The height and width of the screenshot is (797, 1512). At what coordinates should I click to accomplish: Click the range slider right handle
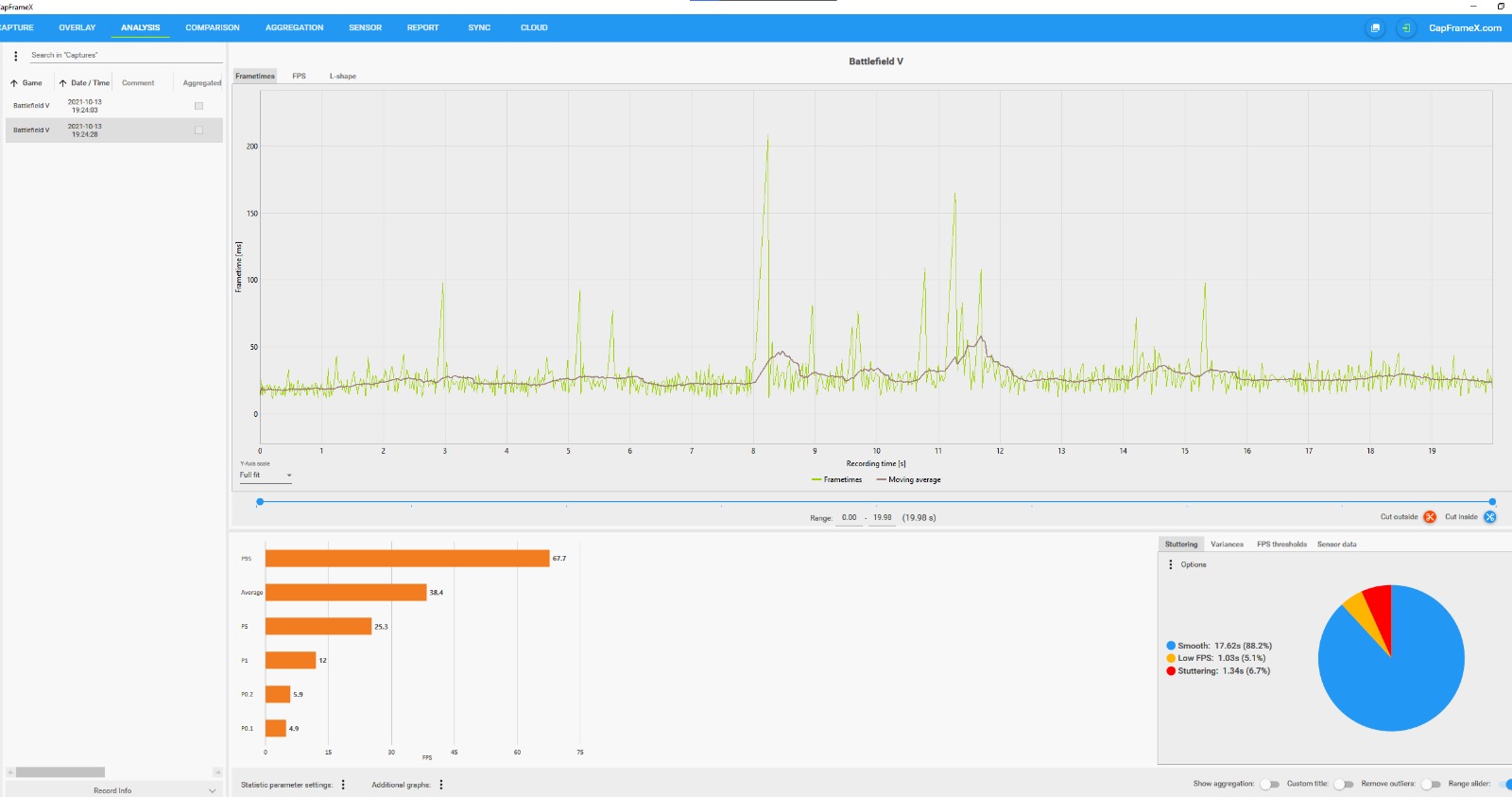(x=1492, y=502)
